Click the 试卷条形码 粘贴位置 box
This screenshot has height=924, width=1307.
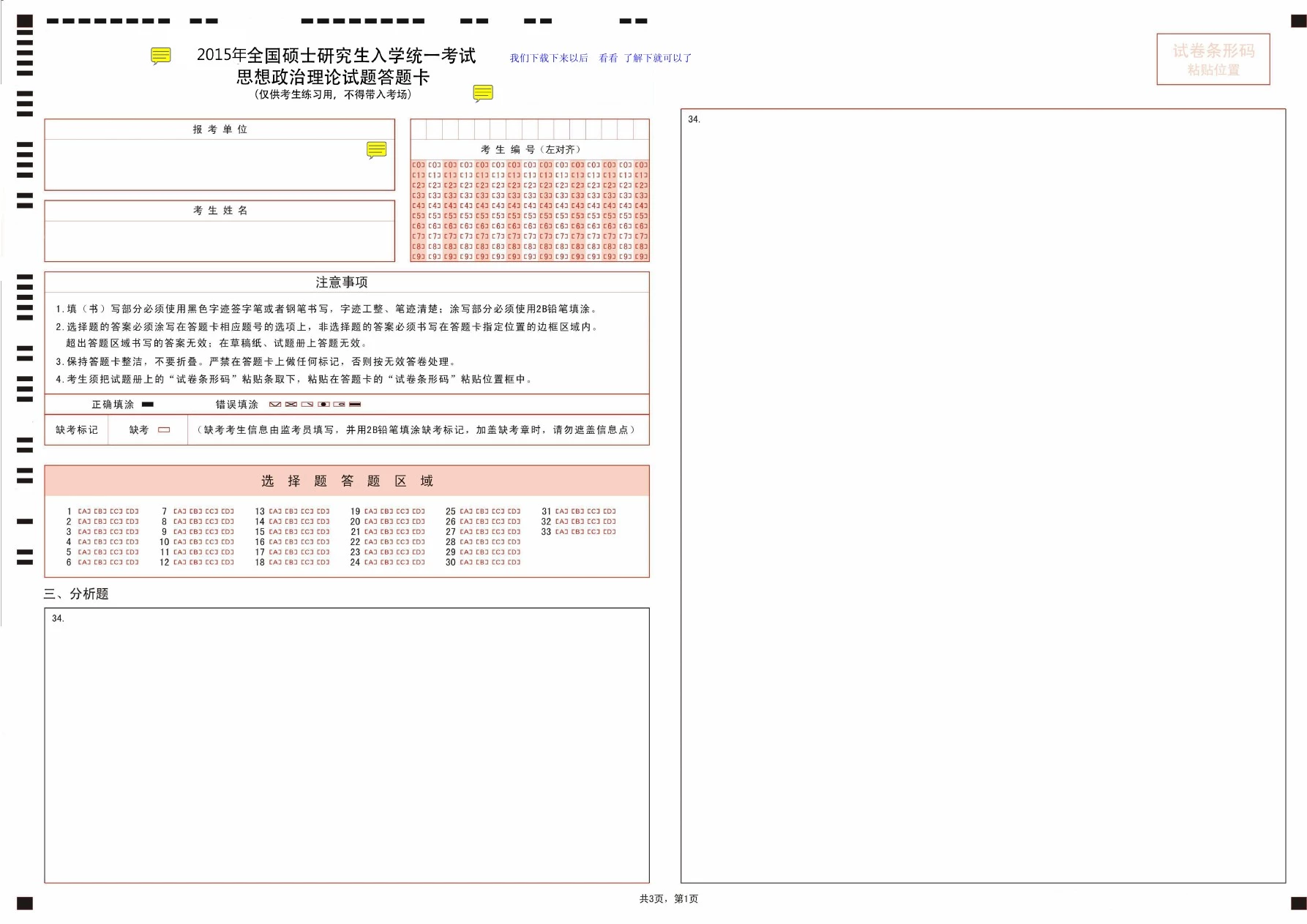pos(1213,59)
